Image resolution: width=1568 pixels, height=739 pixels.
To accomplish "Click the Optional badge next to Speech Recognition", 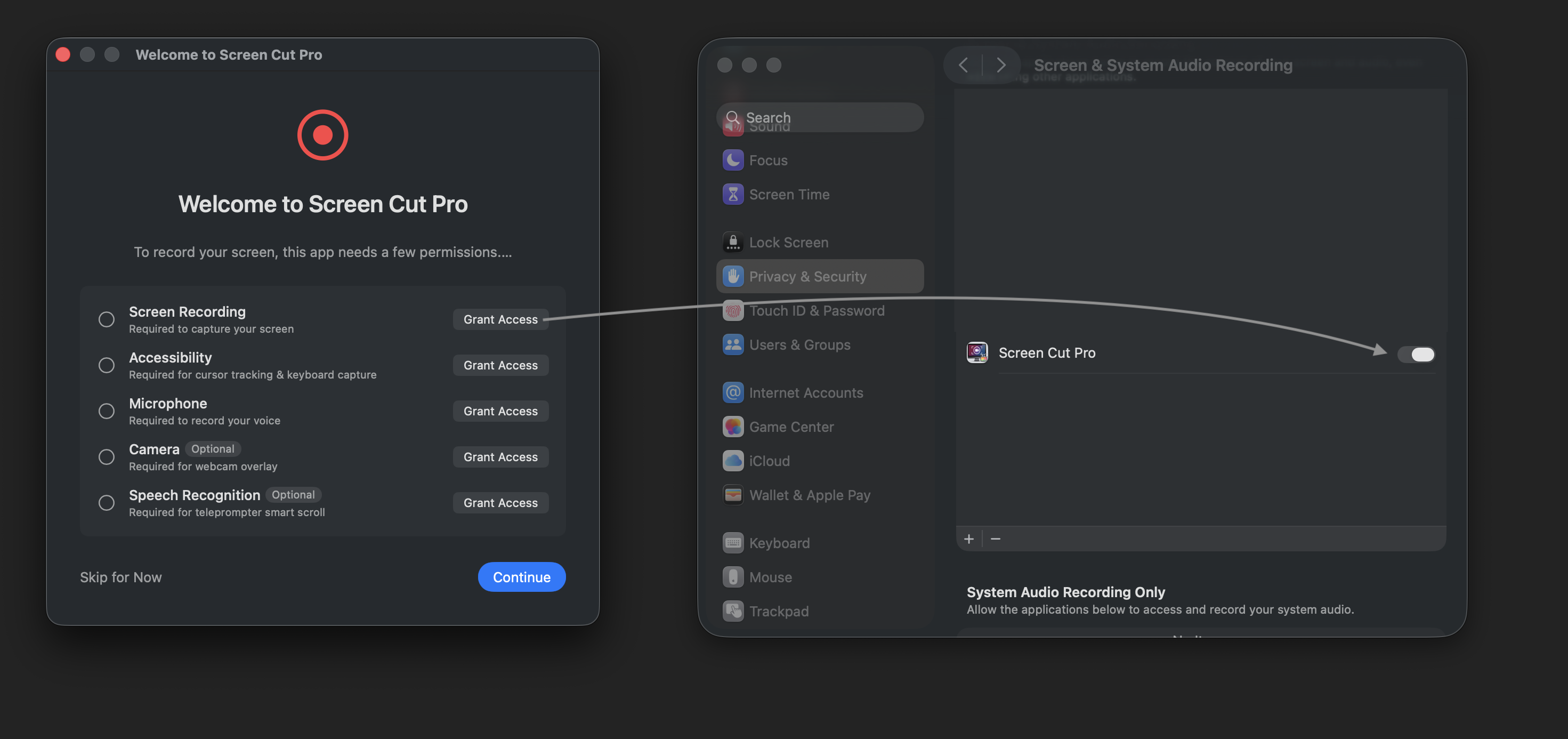I will (x=293, y=495).
